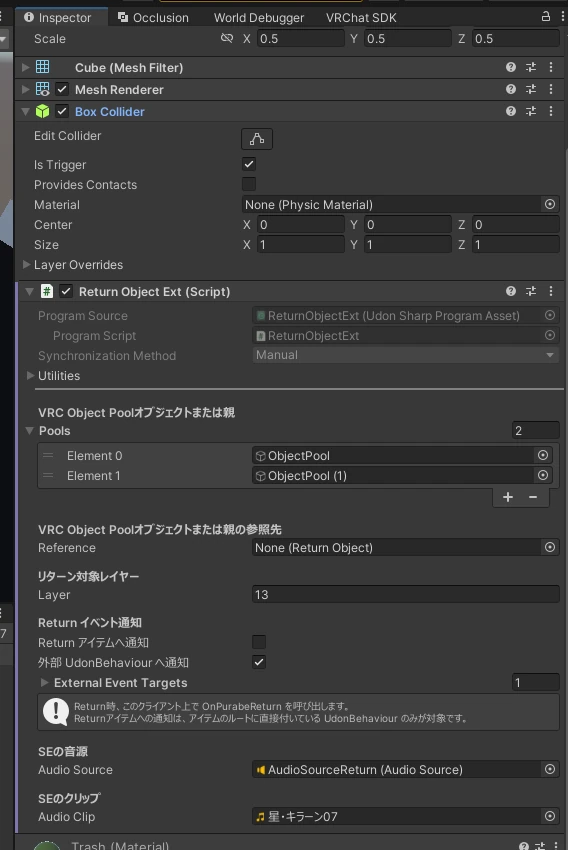
Task: Open the Element 1 object picker
Action: click(543, 475)
